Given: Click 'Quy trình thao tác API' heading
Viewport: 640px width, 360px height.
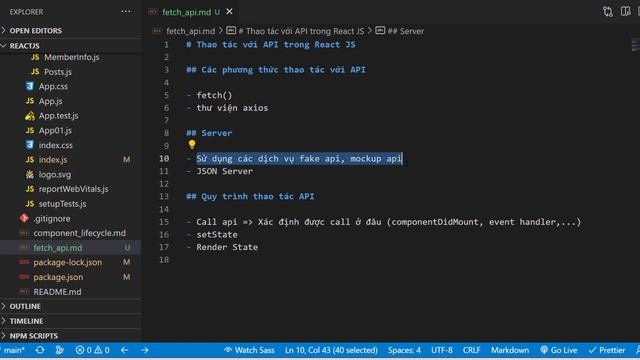Looking at the screenshot, I should pos(258,196).
